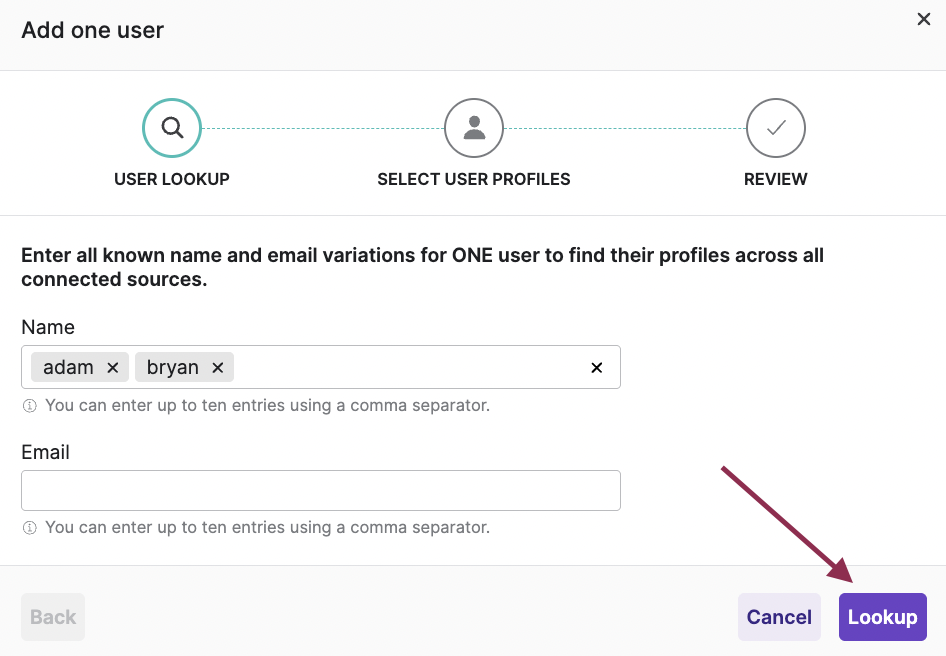946x656 pixels.
Task: Click the Review checkmark step icon
Action: point(776,128)
